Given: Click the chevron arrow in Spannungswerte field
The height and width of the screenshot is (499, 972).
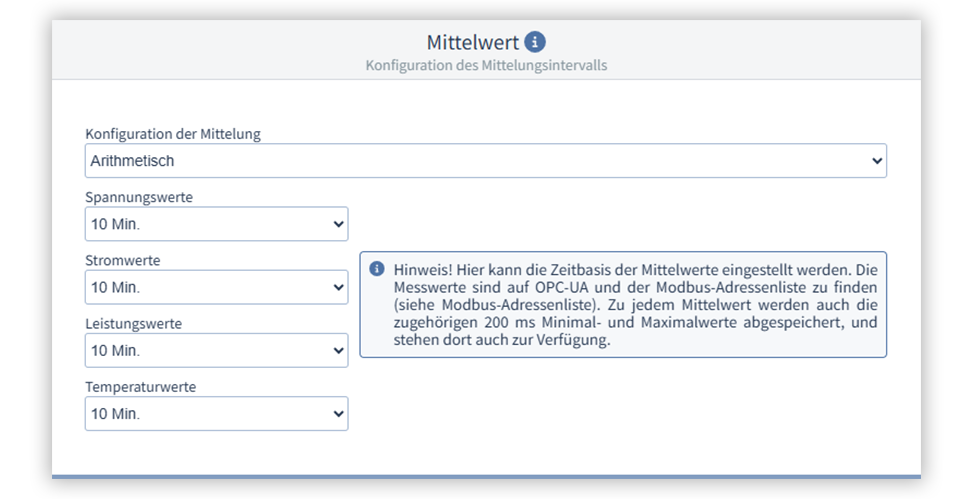Looking at the screenshot, I should 337,225.
